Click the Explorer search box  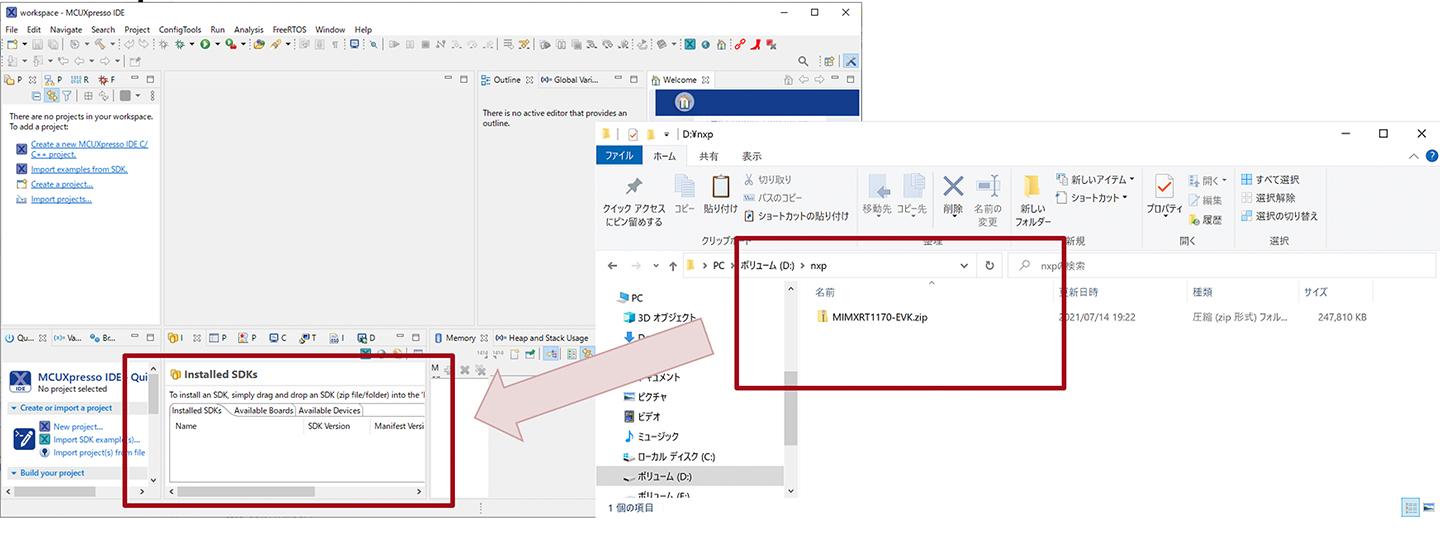click(x=1220, y=266)
